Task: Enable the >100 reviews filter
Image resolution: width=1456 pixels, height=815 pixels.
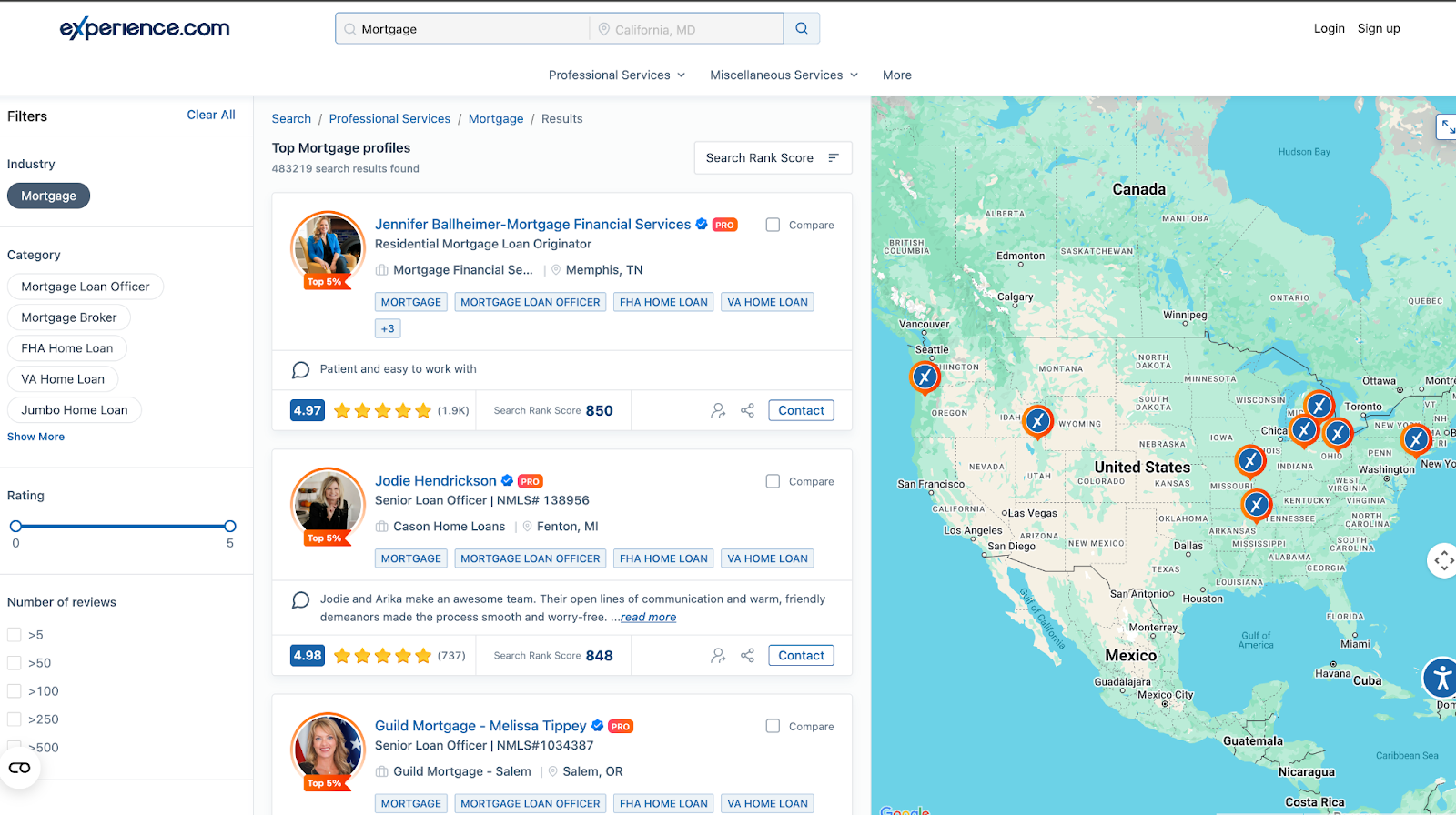Action: coord(15,691)
